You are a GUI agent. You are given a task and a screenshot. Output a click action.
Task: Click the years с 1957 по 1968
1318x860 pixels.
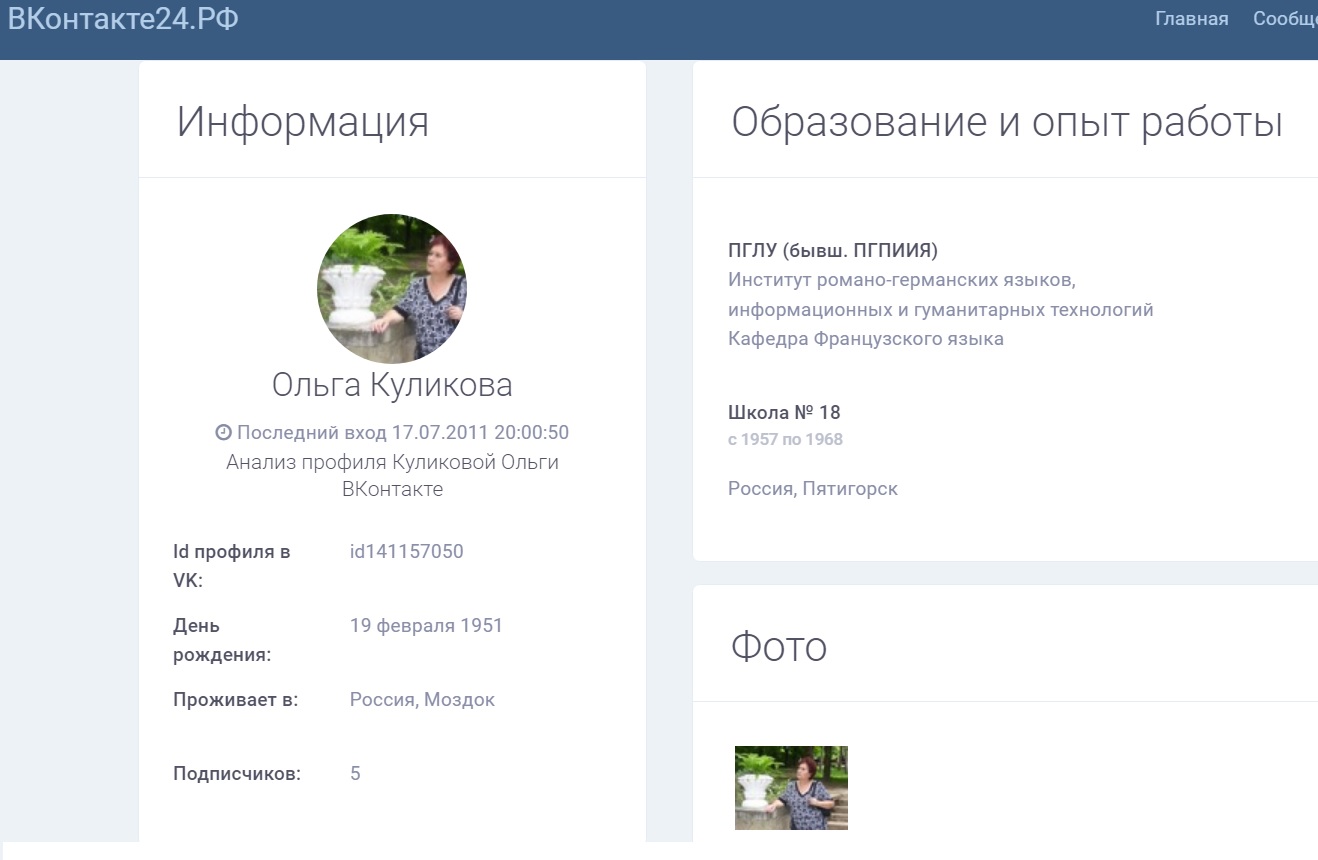click(x=785, y=439)
